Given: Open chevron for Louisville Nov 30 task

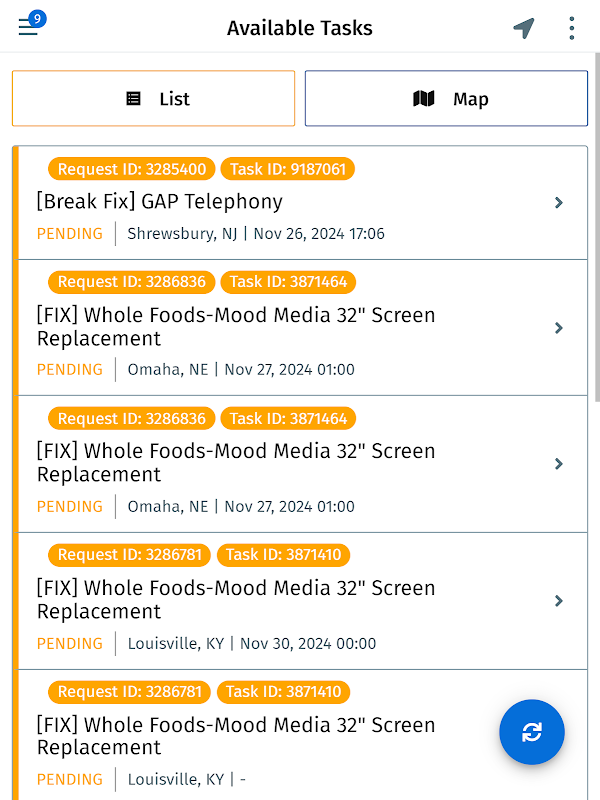Looking at the screenshot, I should coord(559,601).
